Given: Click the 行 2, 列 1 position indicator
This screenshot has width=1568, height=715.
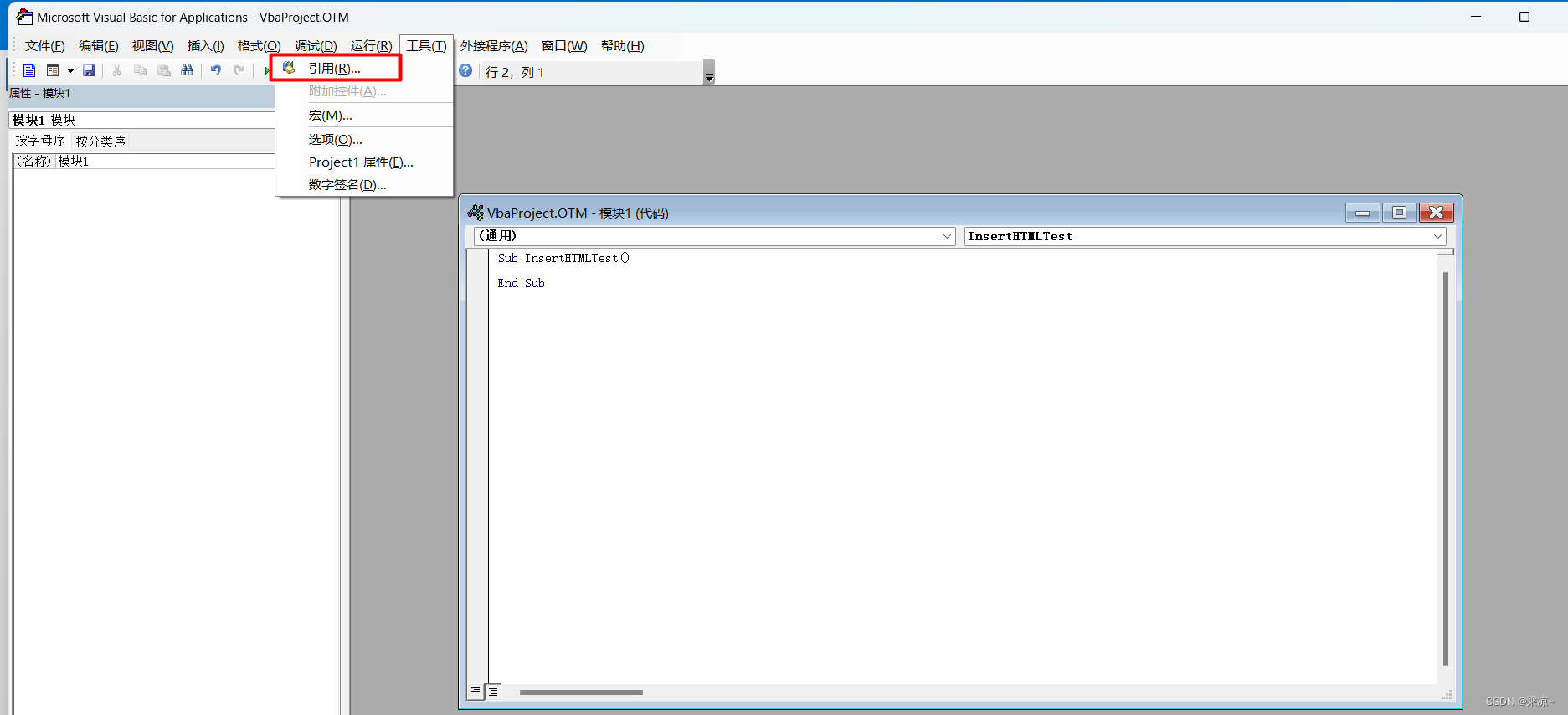Looking at the screenshot, I should tap(515, 73).
